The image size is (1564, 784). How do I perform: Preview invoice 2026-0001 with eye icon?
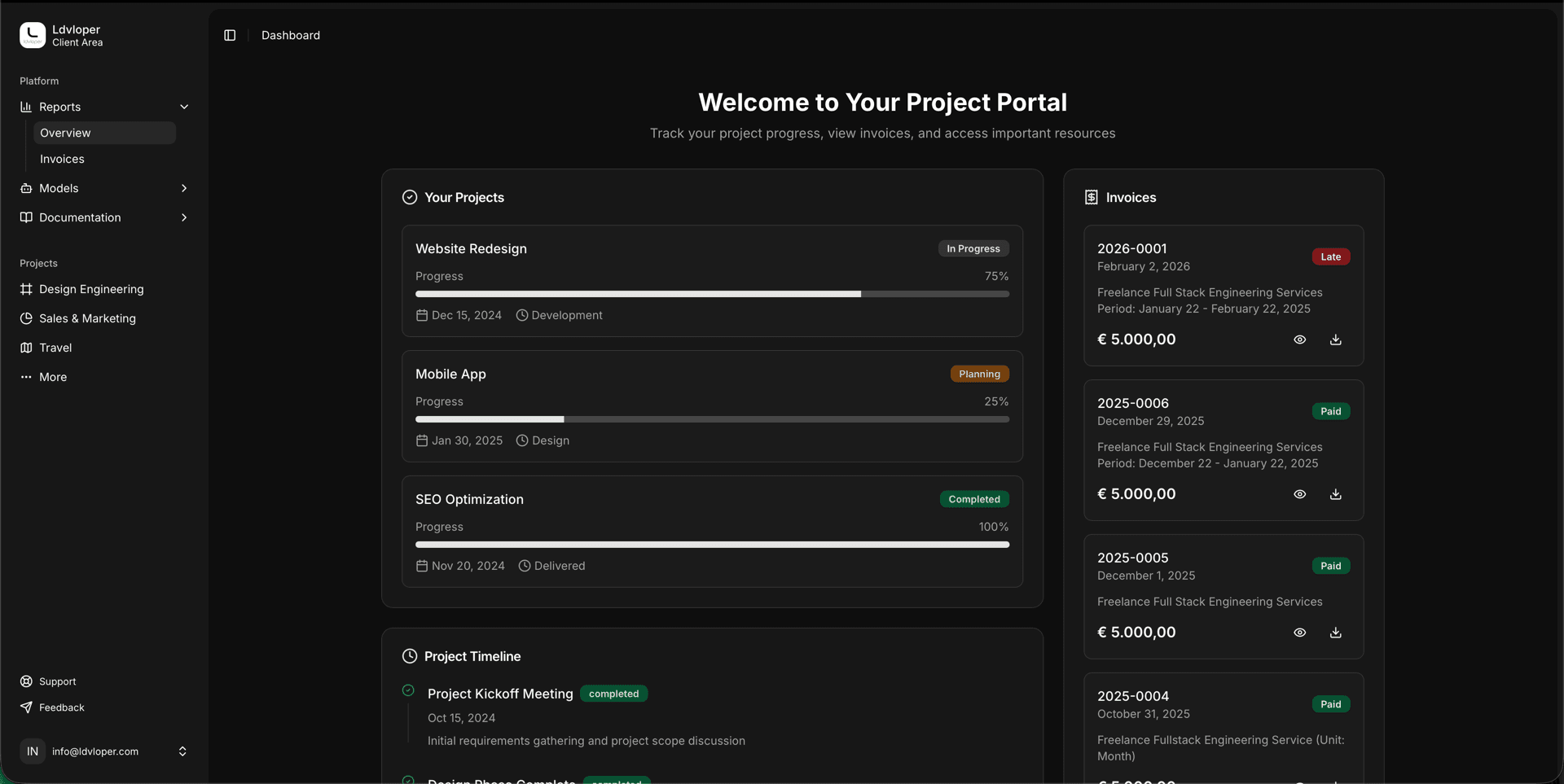point(1299,339)
